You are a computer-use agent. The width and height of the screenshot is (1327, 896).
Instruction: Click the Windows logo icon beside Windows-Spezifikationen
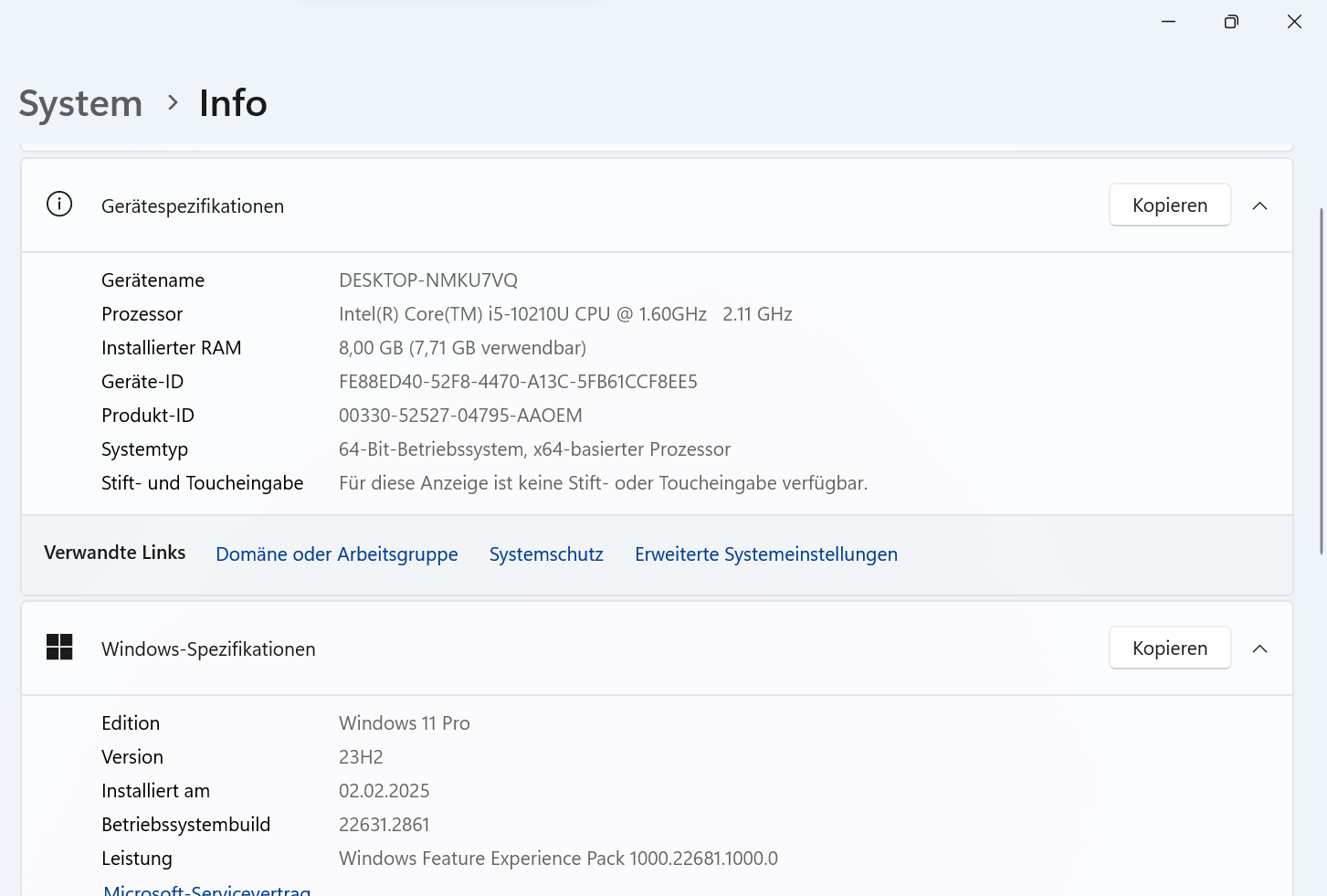pyautogui.click(x=59, y=648)
